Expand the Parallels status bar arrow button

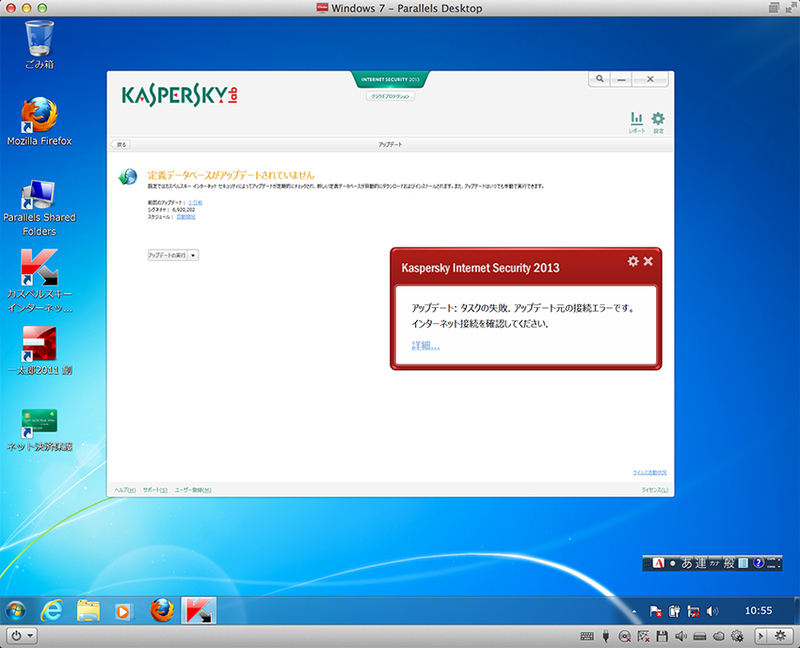[761, 636]
